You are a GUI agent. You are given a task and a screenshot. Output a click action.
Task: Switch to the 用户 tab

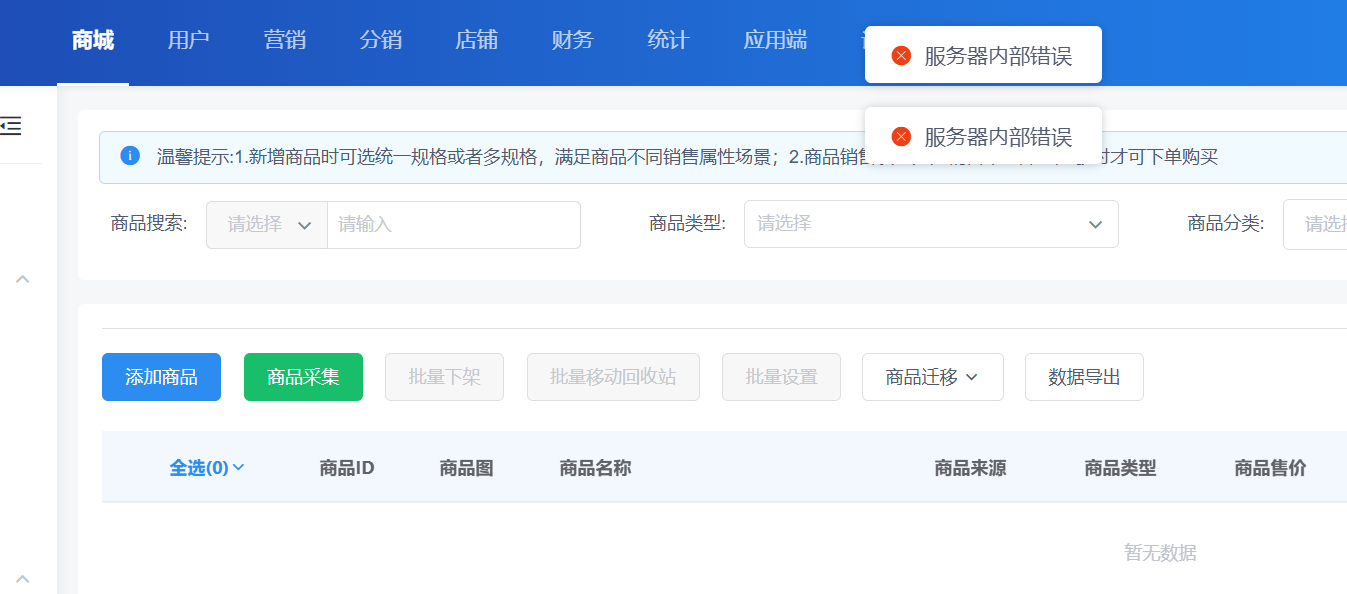[x=188, y=40]
